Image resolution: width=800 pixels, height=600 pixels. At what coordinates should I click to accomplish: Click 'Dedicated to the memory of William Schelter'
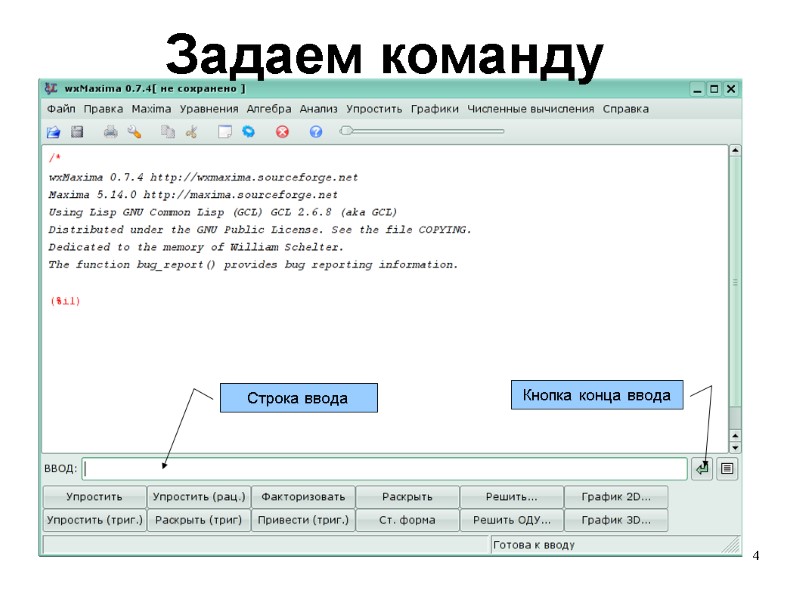click(196, 247)
